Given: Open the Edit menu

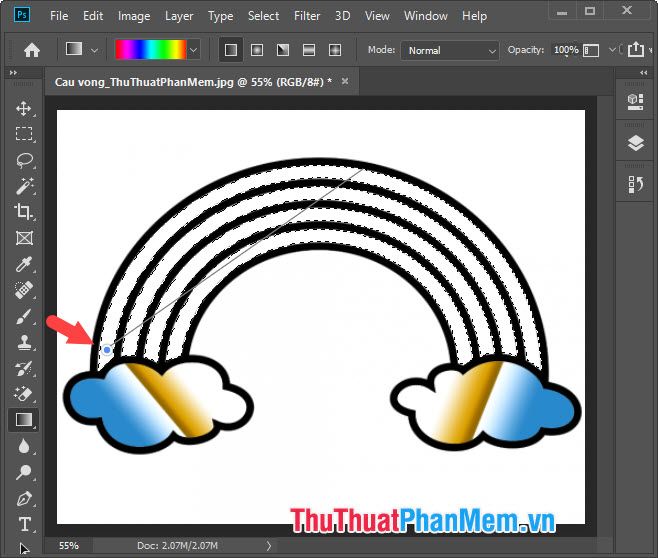Looking at the screenshot, I should click(93, 16).
